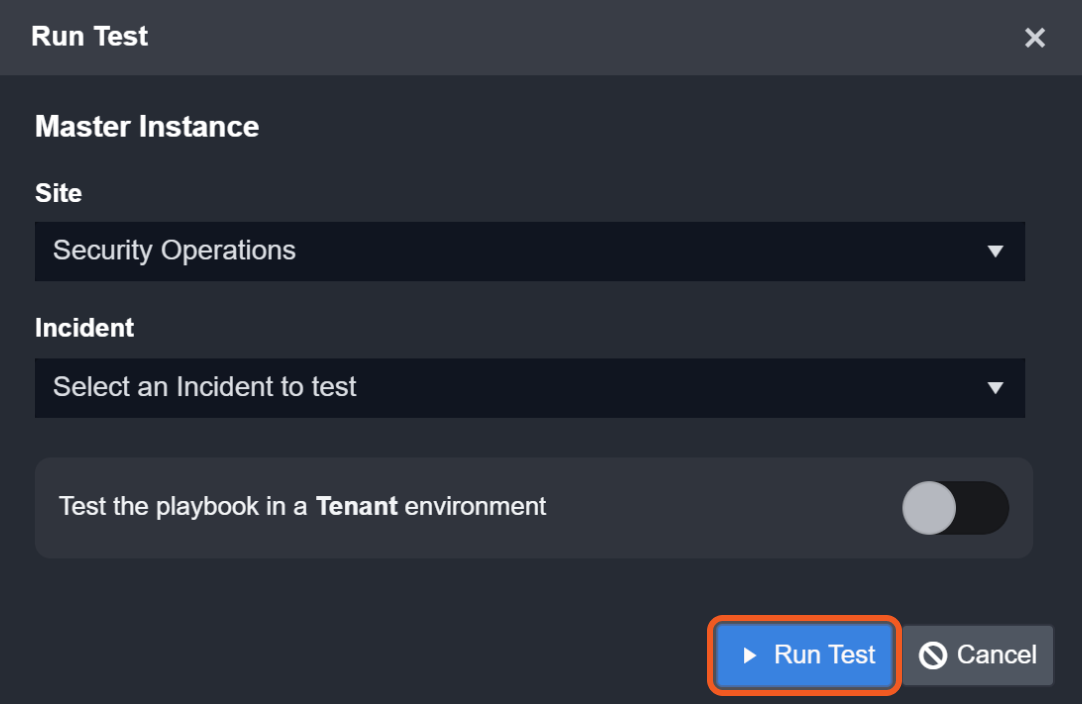Image resolution: width=1082 pixels, height=704 pixels.
Task: Open the Site dropdown showing Security Operations
Action: click(529, 251)
